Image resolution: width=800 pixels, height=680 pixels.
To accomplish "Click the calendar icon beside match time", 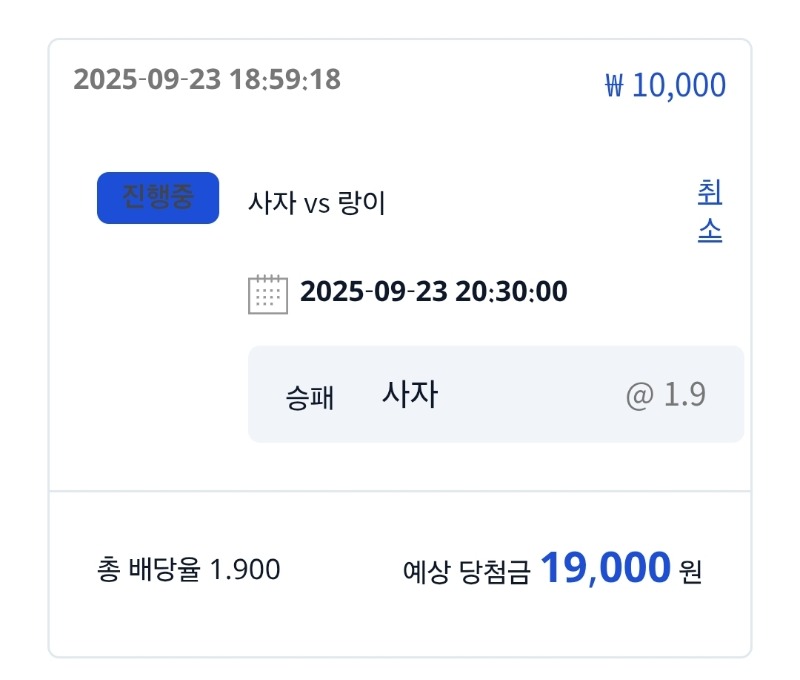I will (268, 294).
